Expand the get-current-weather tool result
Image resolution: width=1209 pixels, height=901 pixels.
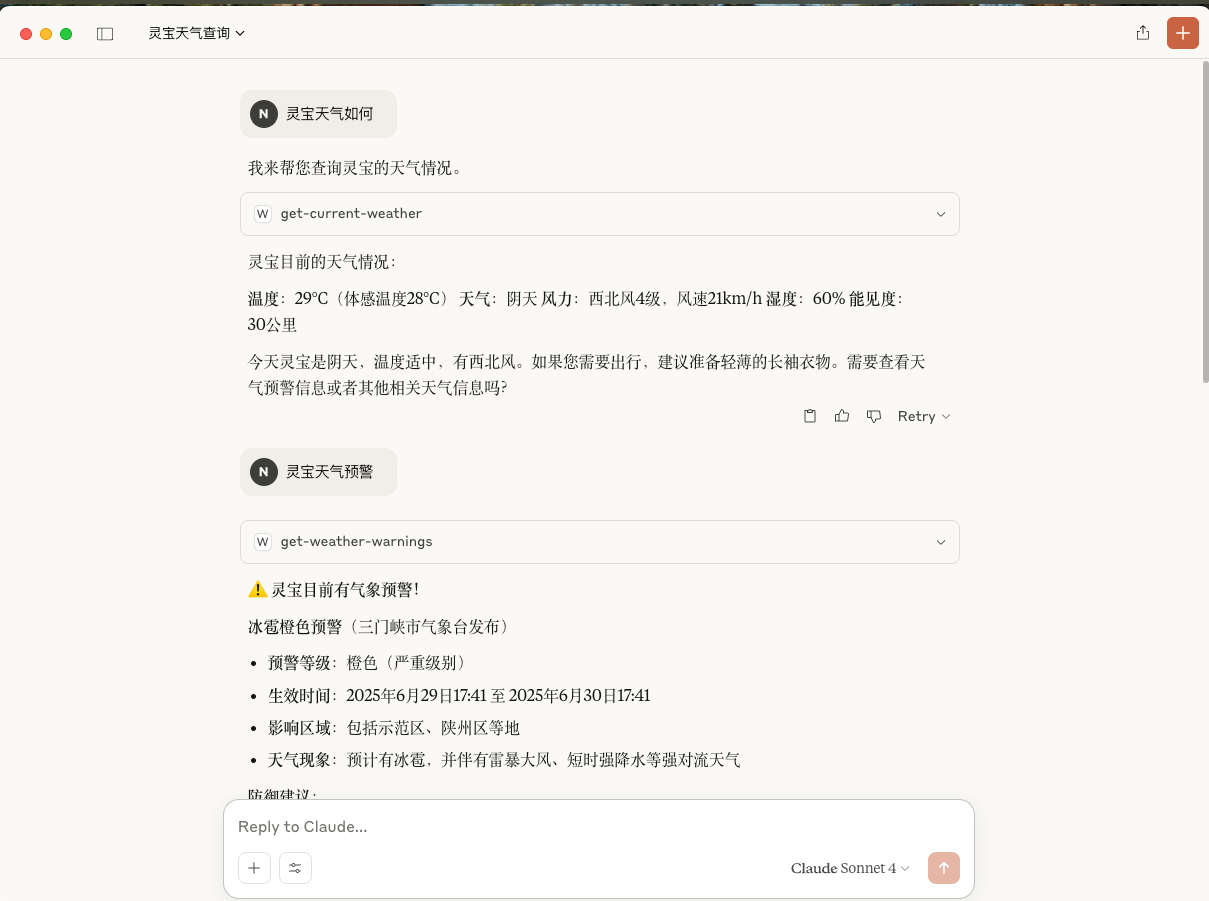click(941, 213)
